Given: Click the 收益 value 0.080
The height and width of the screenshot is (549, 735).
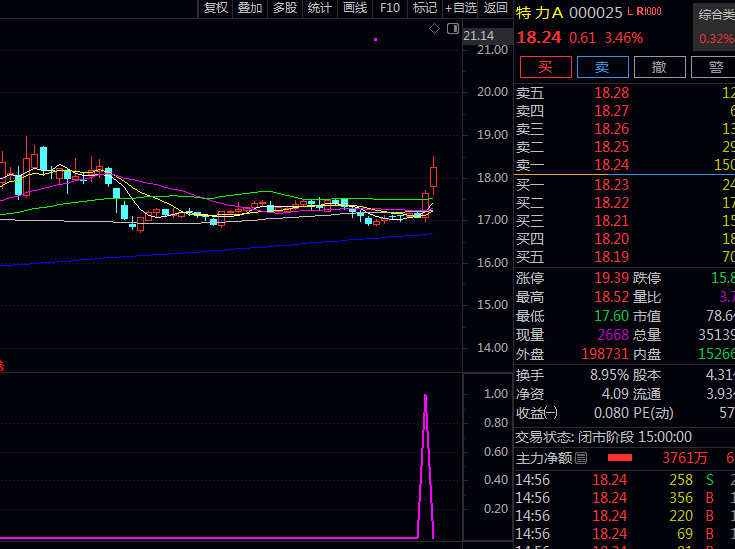Looking at the screenshot, I should click(611, 413).
